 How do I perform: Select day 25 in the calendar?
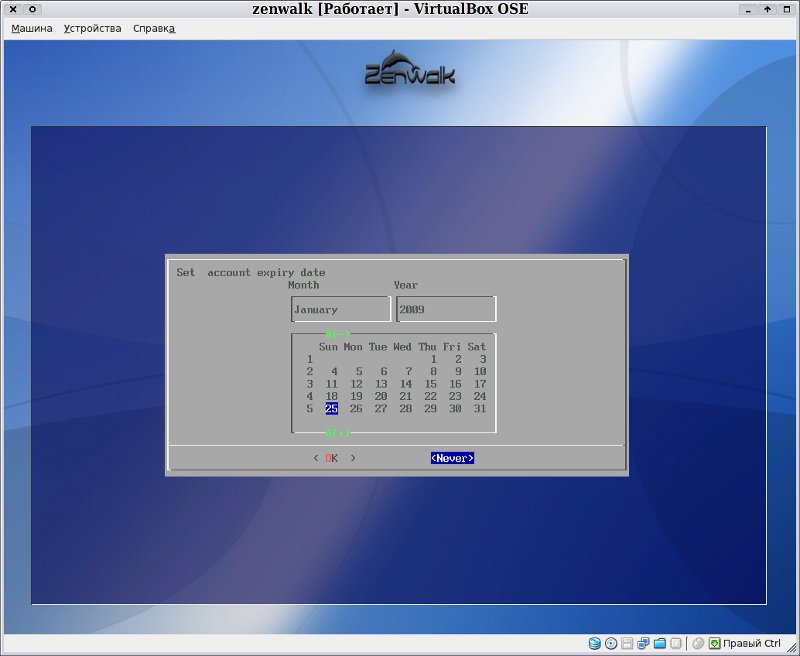332,409
